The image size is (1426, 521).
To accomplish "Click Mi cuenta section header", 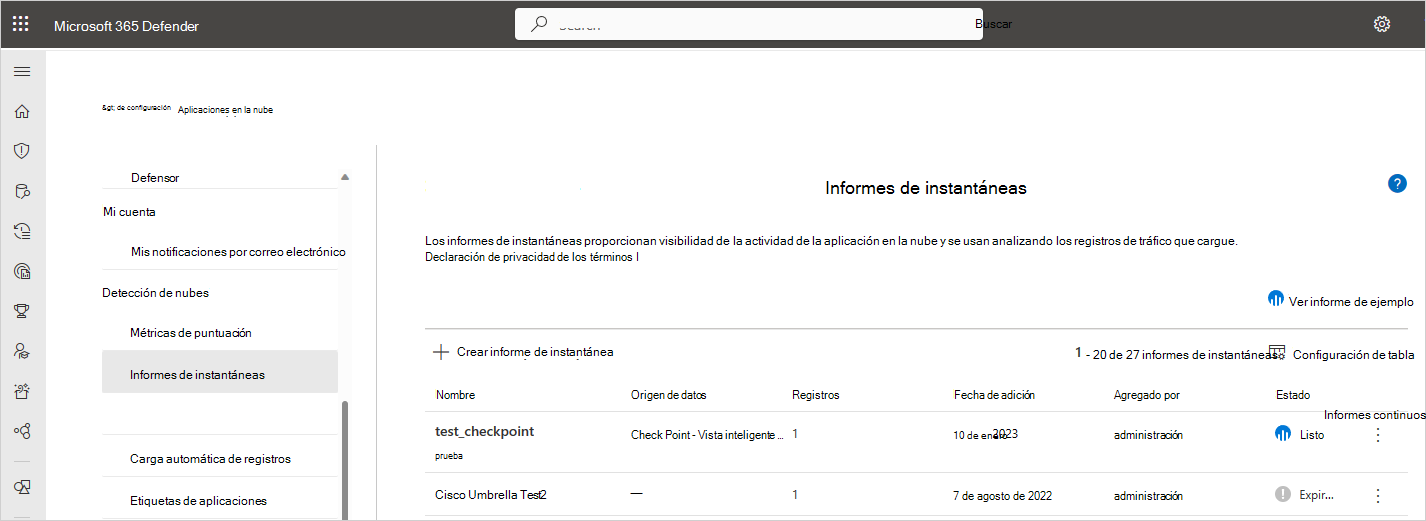I will tap(129, 212).
